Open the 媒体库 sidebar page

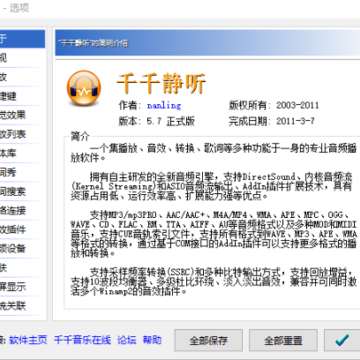[22, 153]
